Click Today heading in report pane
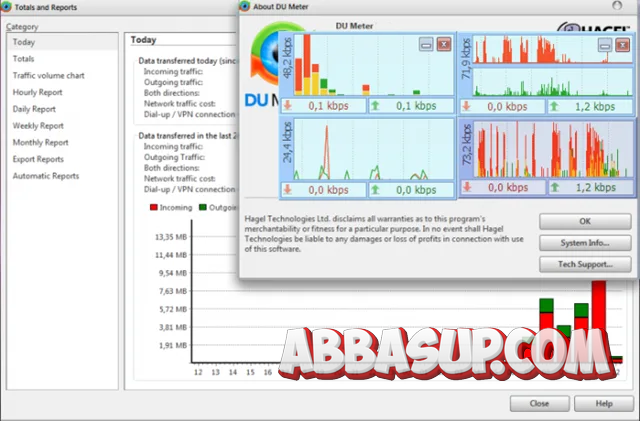Screen dimensions: 640x421 click(x=143, y=40)
